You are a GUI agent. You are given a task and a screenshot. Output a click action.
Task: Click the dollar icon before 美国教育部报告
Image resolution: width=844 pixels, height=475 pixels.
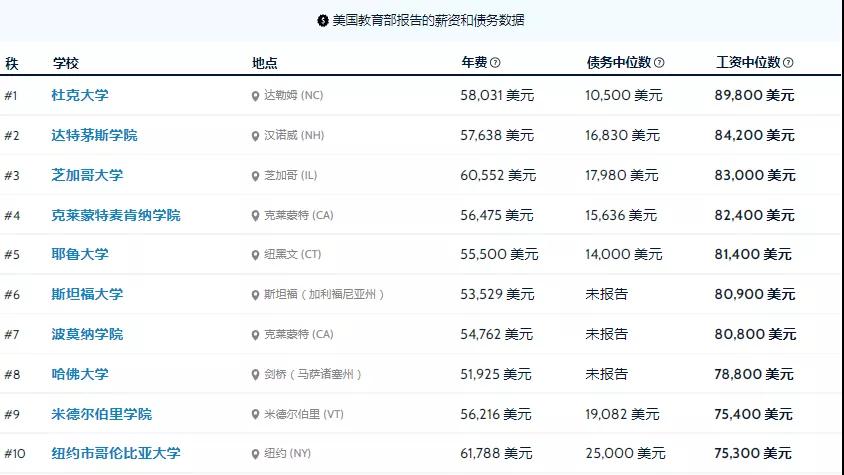(322, 20)
